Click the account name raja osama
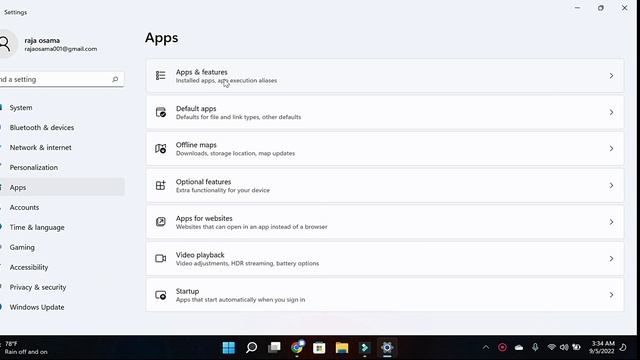This screenshot has width=640, height=360. coord(42,40)
